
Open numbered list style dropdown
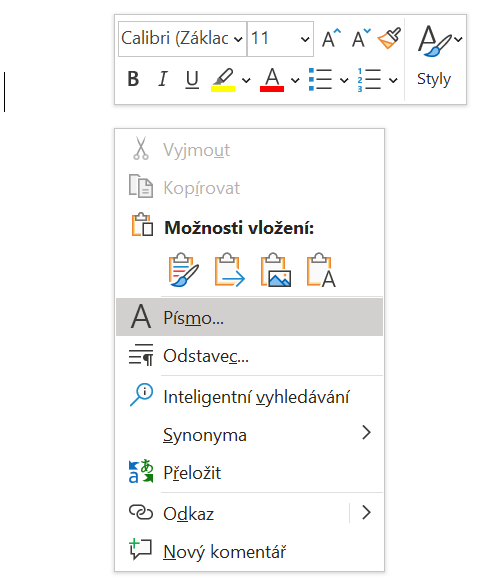[x=393, y=80]
